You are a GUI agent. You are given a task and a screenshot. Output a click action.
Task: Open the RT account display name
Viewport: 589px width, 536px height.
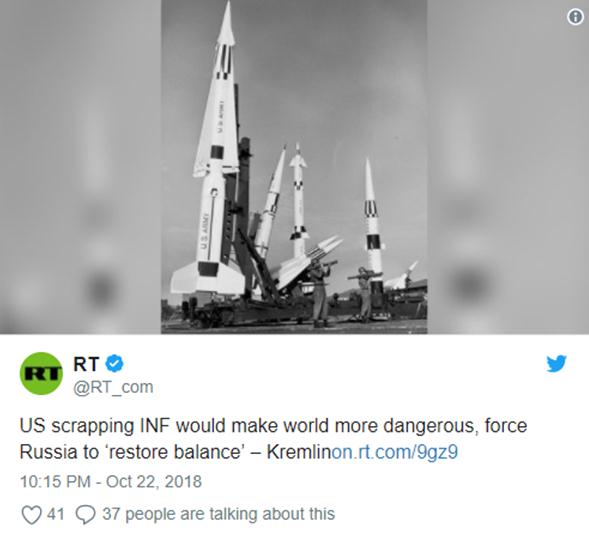click(x=86, y=364)
